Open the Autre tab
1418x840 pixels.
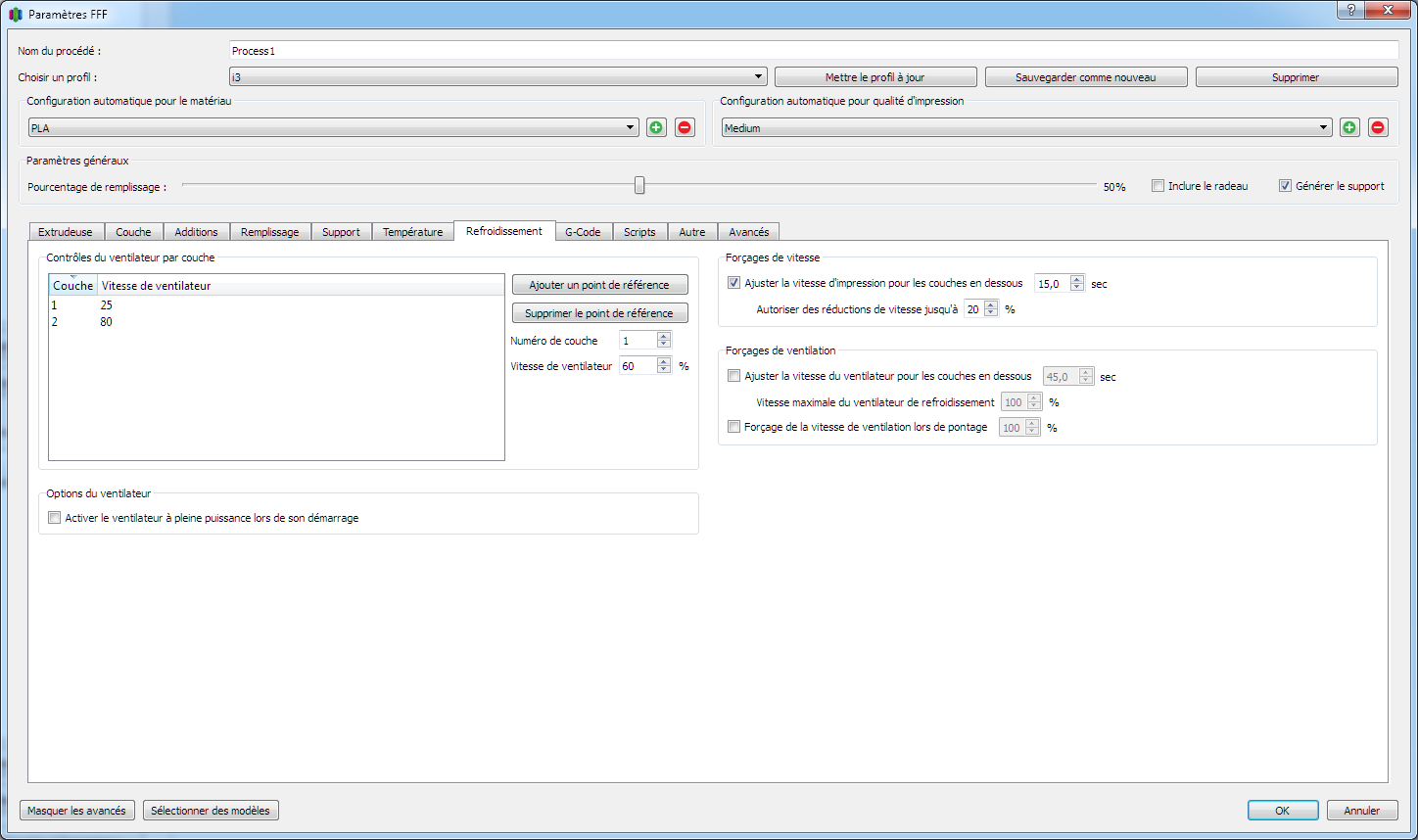(692, 232)
